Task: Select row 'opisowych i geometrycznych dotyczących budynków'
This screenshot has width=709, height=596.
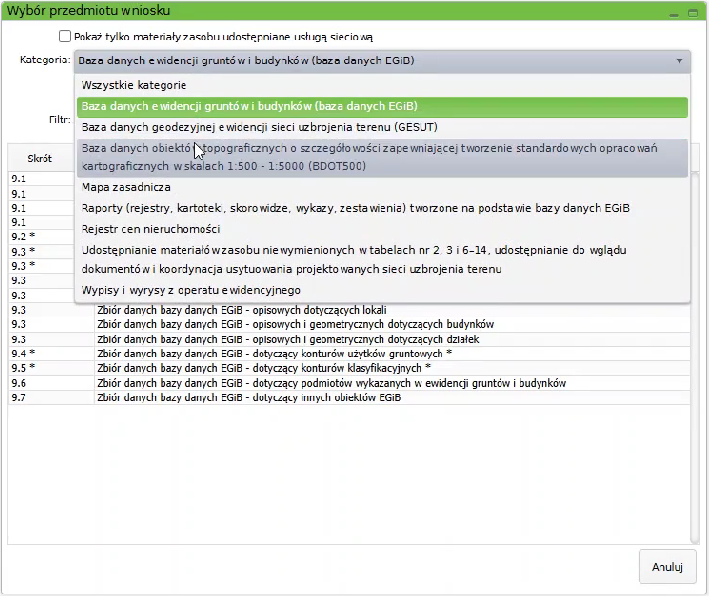Action: 294,324
